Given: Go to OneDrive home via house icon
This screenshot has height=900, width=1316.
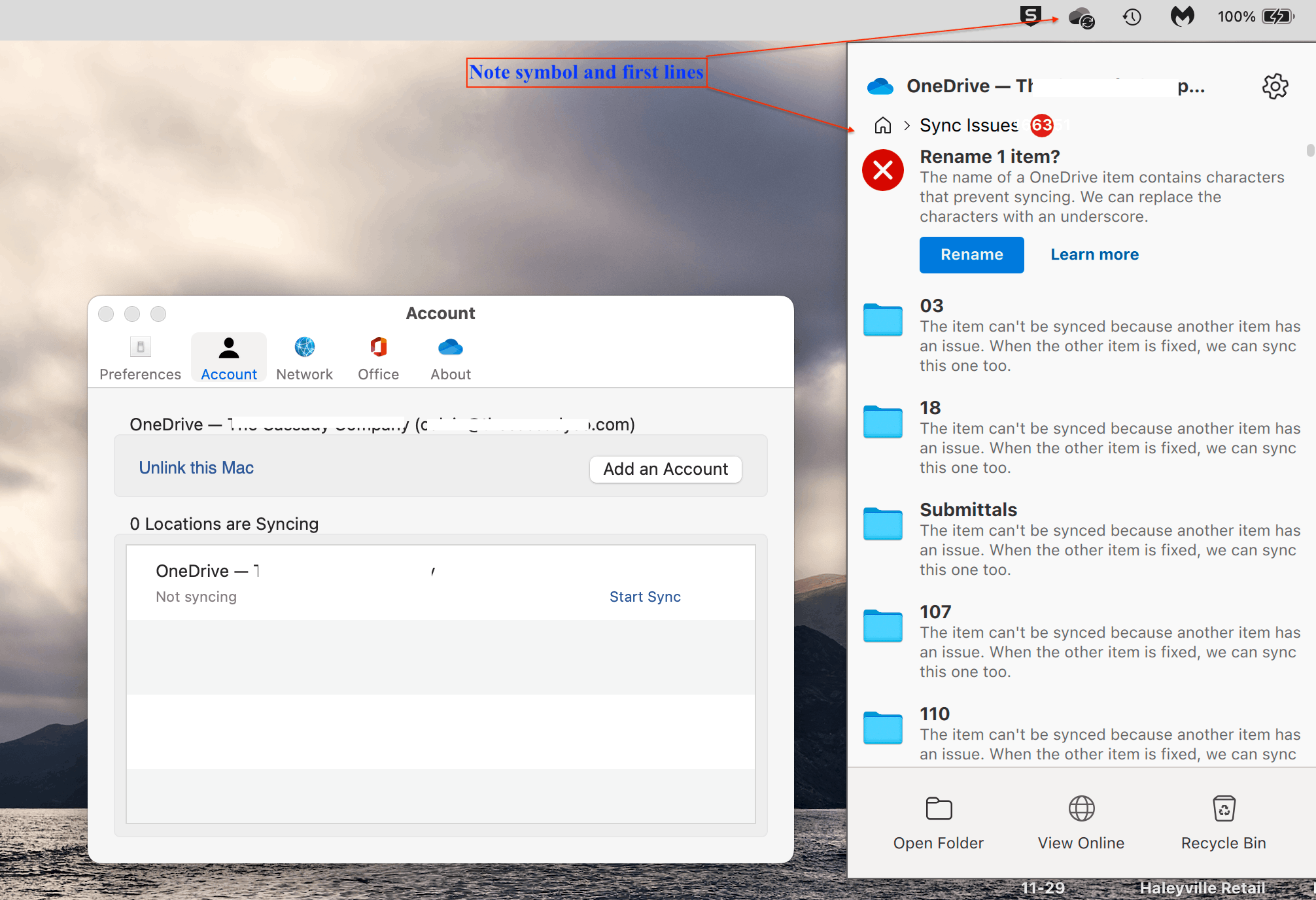Looking at the screenshot, I should (x=883, y=125).
